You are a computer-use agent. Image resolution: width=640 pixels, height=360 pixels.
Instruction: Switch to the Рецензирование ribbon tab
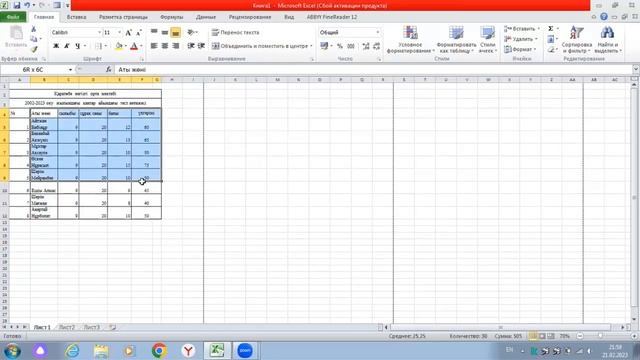pos(250,17)
